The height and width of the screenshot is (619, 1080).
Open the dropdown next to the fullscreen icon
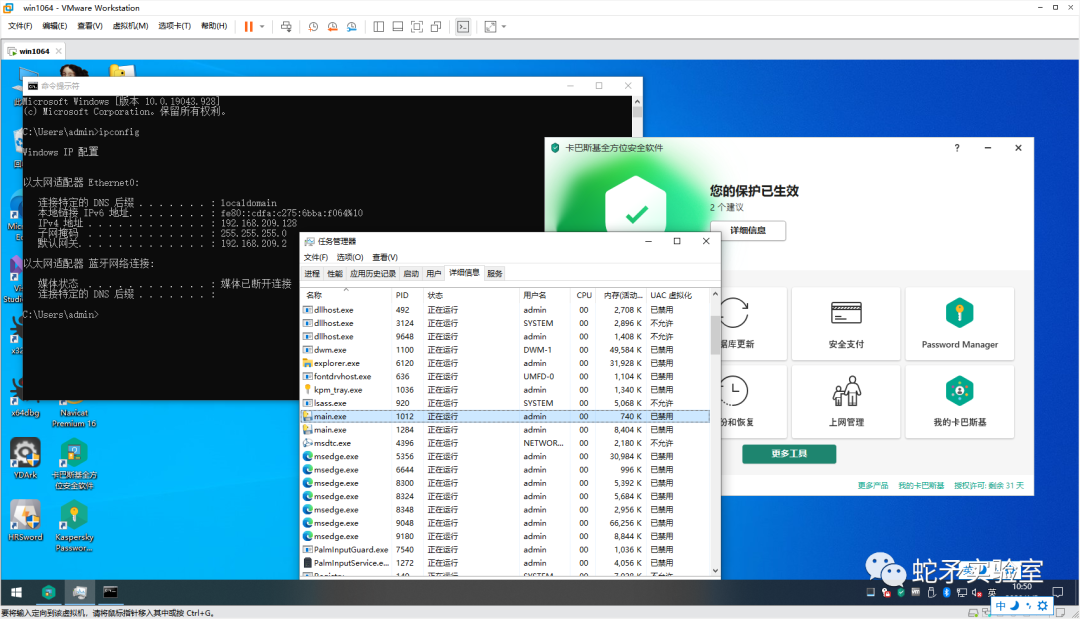(502, 27)
